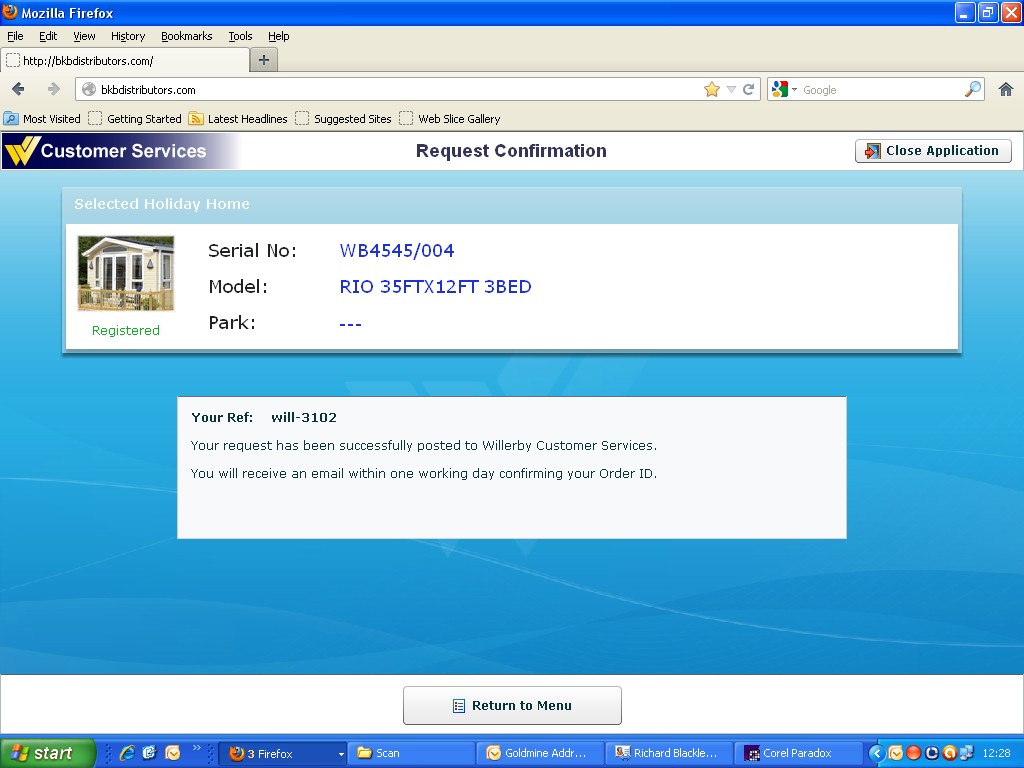Minimize the Firefox window
Image resolution: width=1024 pixels, height=768 pixels.
965,12
